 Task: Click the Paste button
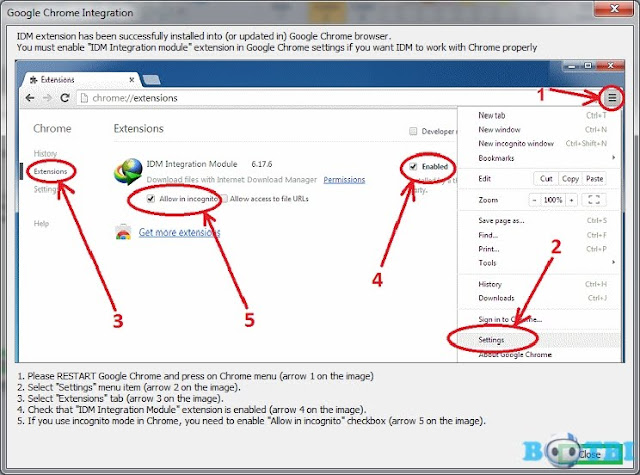(594, 179)
